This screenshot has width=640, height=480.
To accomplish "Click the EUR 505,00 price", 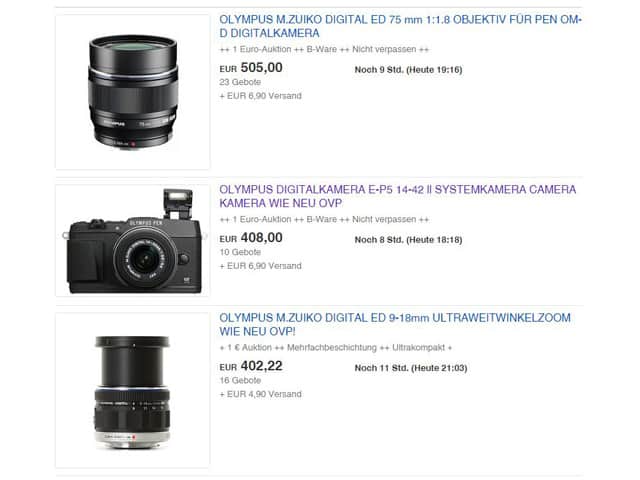I will tap(251, 68).
